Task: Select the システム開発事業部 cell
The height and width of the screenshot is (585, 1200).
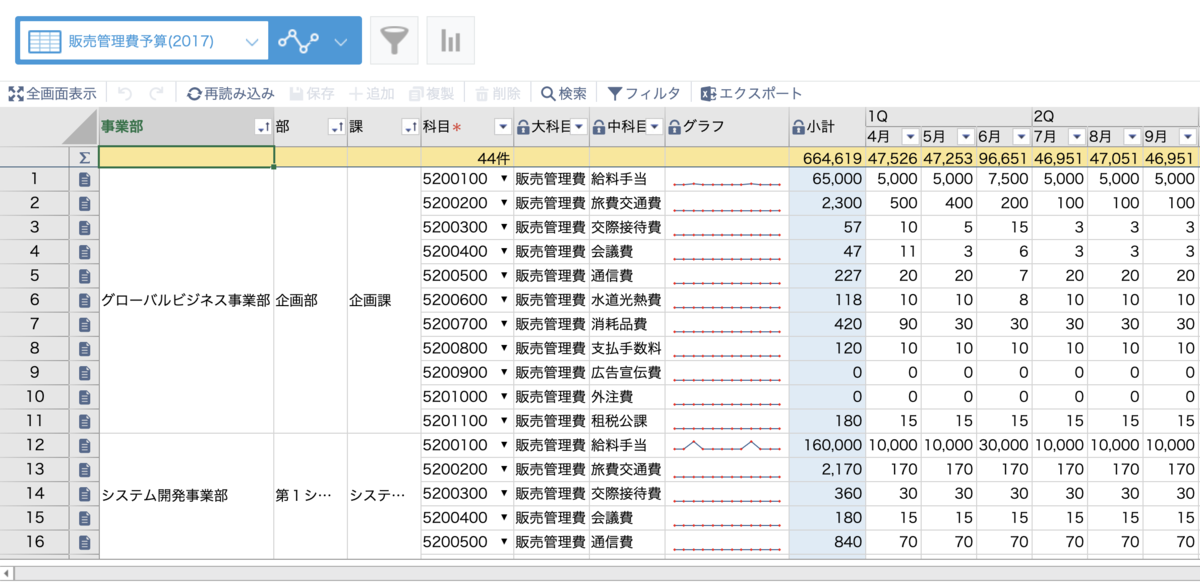Action: [186, 495]
